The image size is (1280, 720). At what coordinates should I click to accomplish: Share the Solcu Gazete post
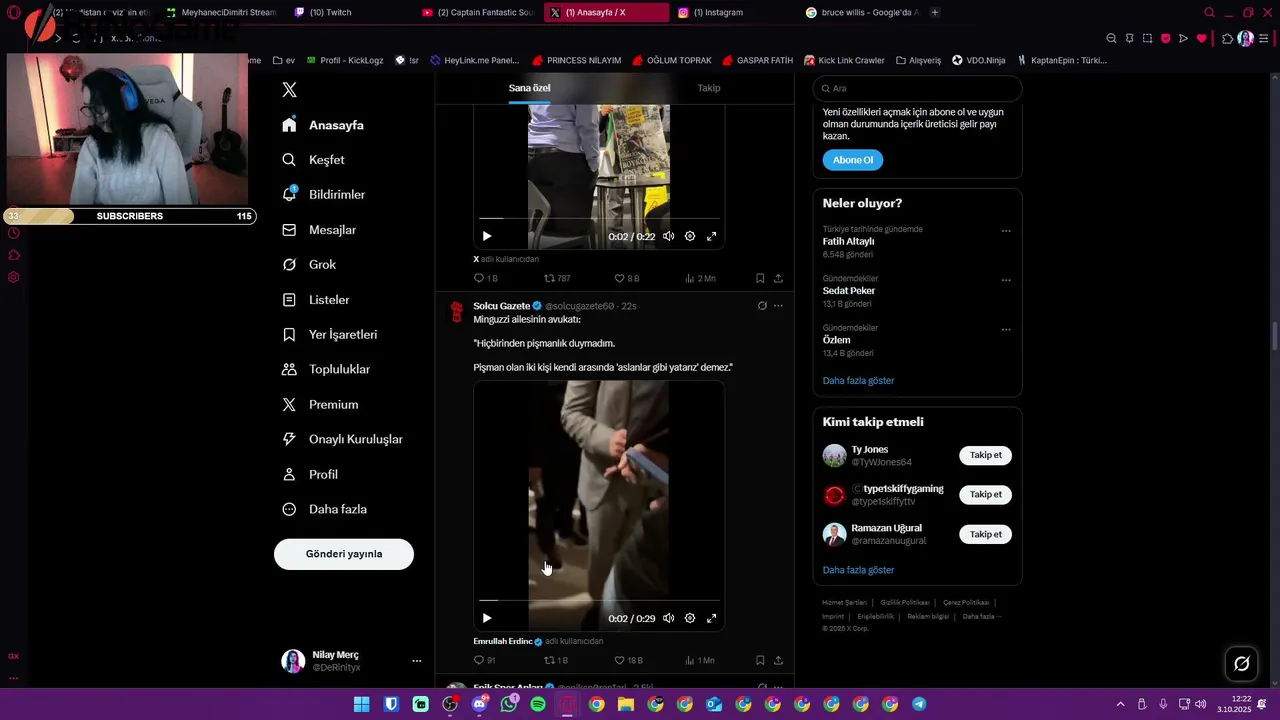[778, 661]
